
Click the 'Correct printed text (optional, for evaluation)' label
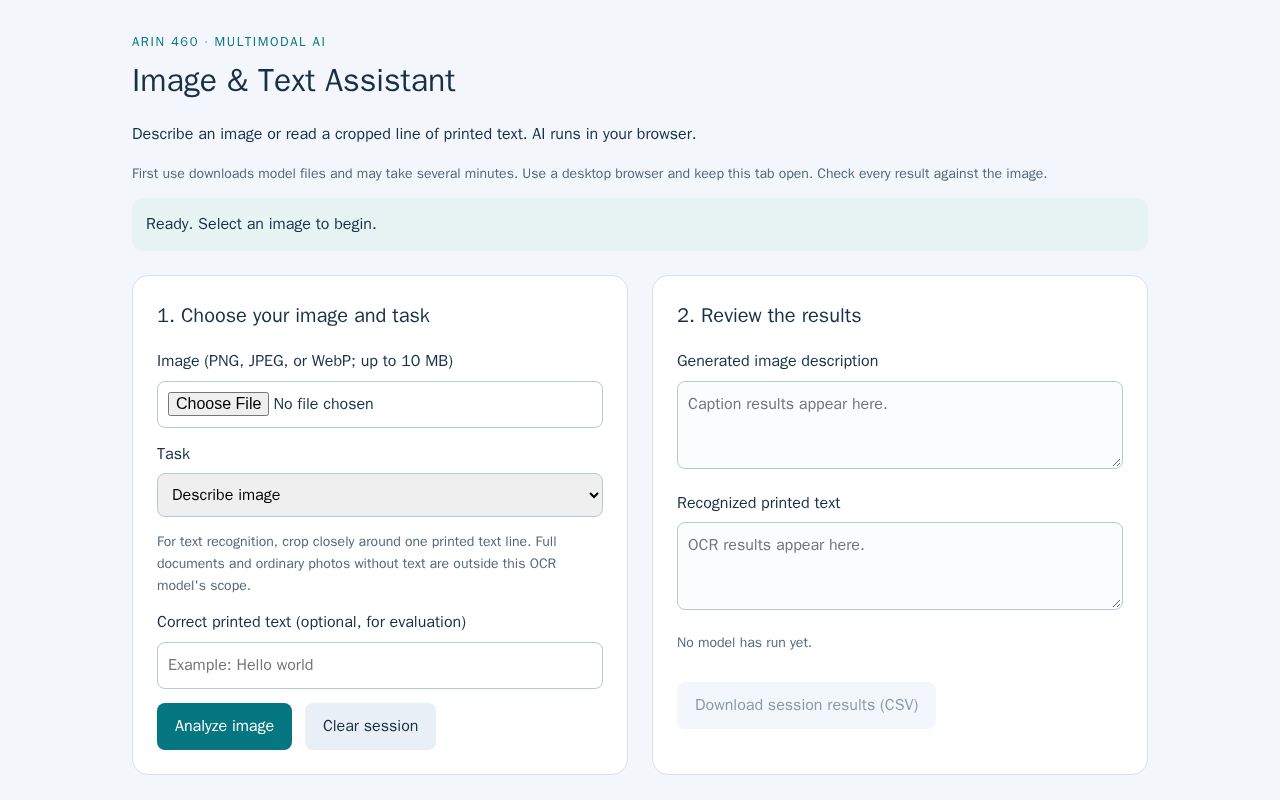311,622
